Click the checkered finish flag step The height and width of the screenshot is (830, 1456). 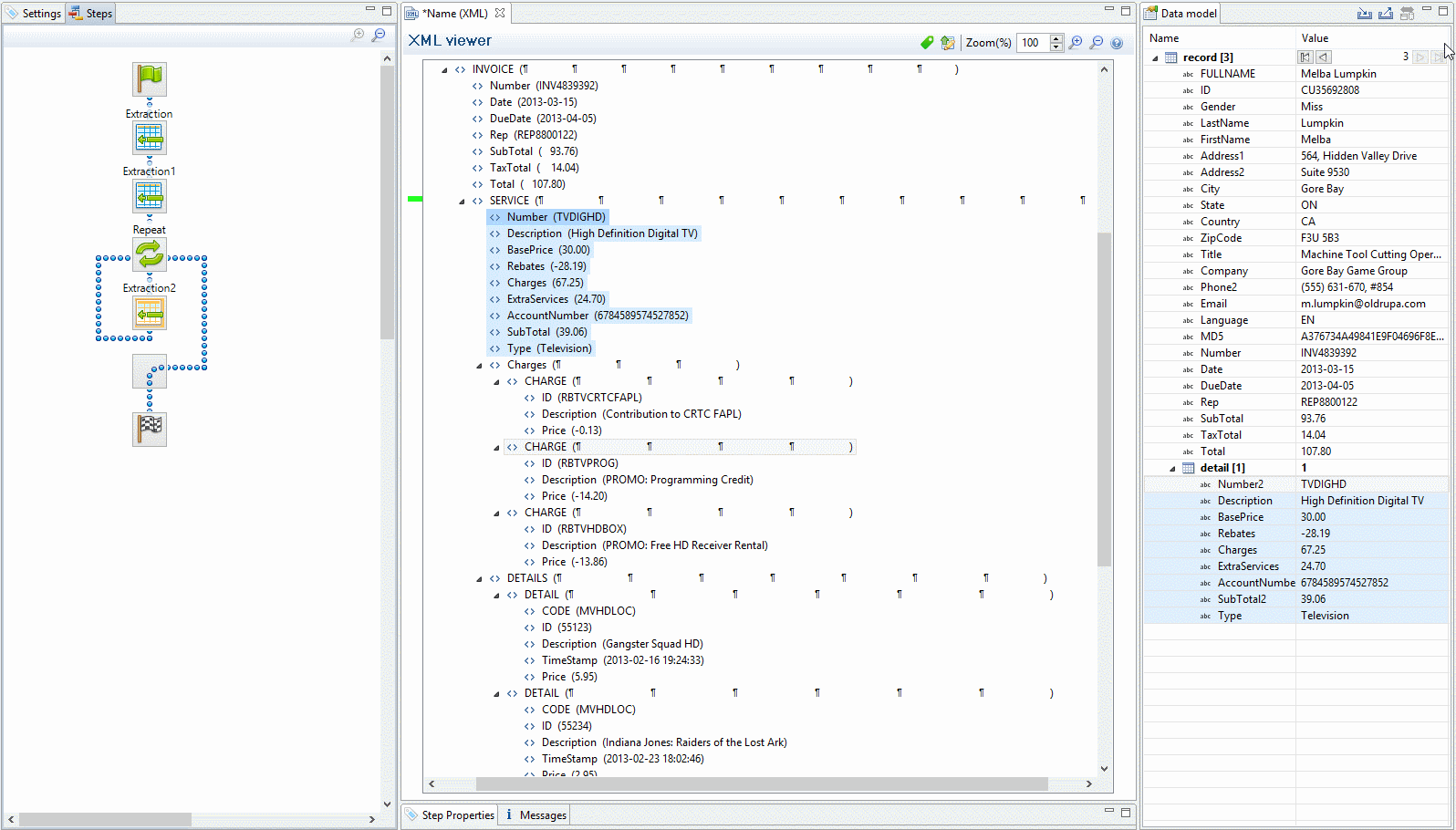point(150,429)
